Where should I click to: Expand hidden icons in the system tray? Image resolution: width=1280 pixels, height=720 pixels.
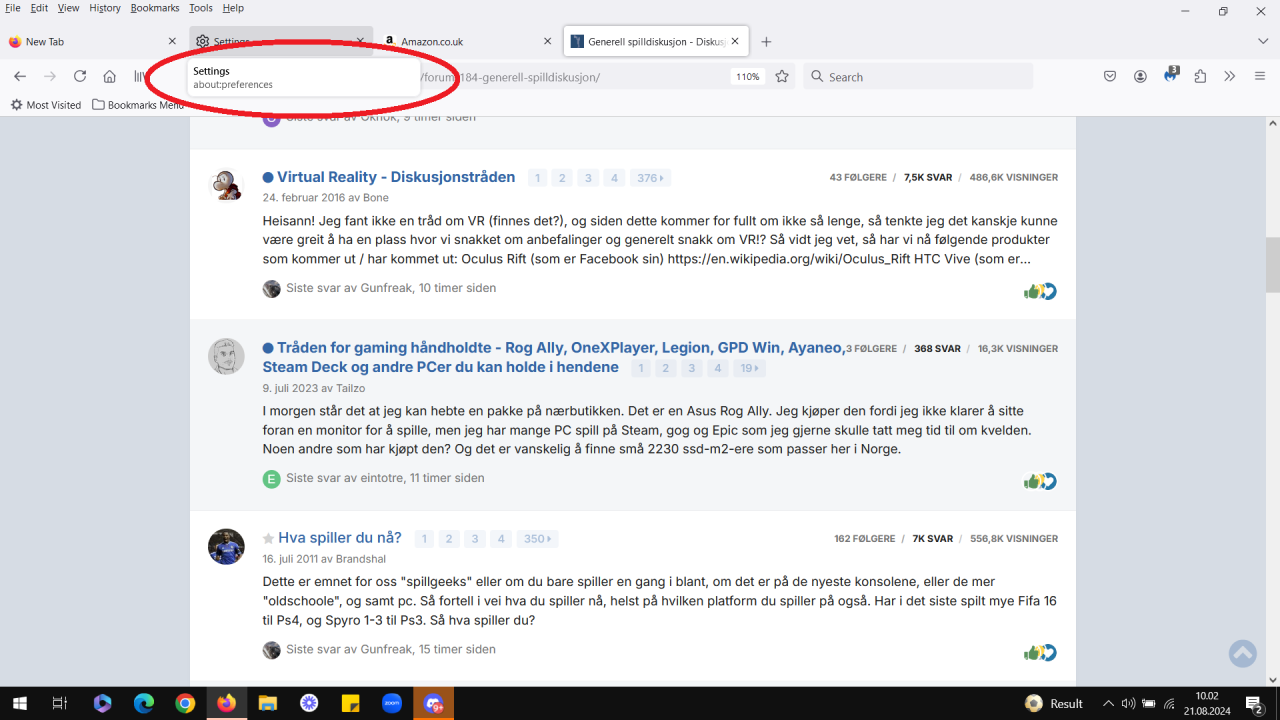[x=1108, y=703]
